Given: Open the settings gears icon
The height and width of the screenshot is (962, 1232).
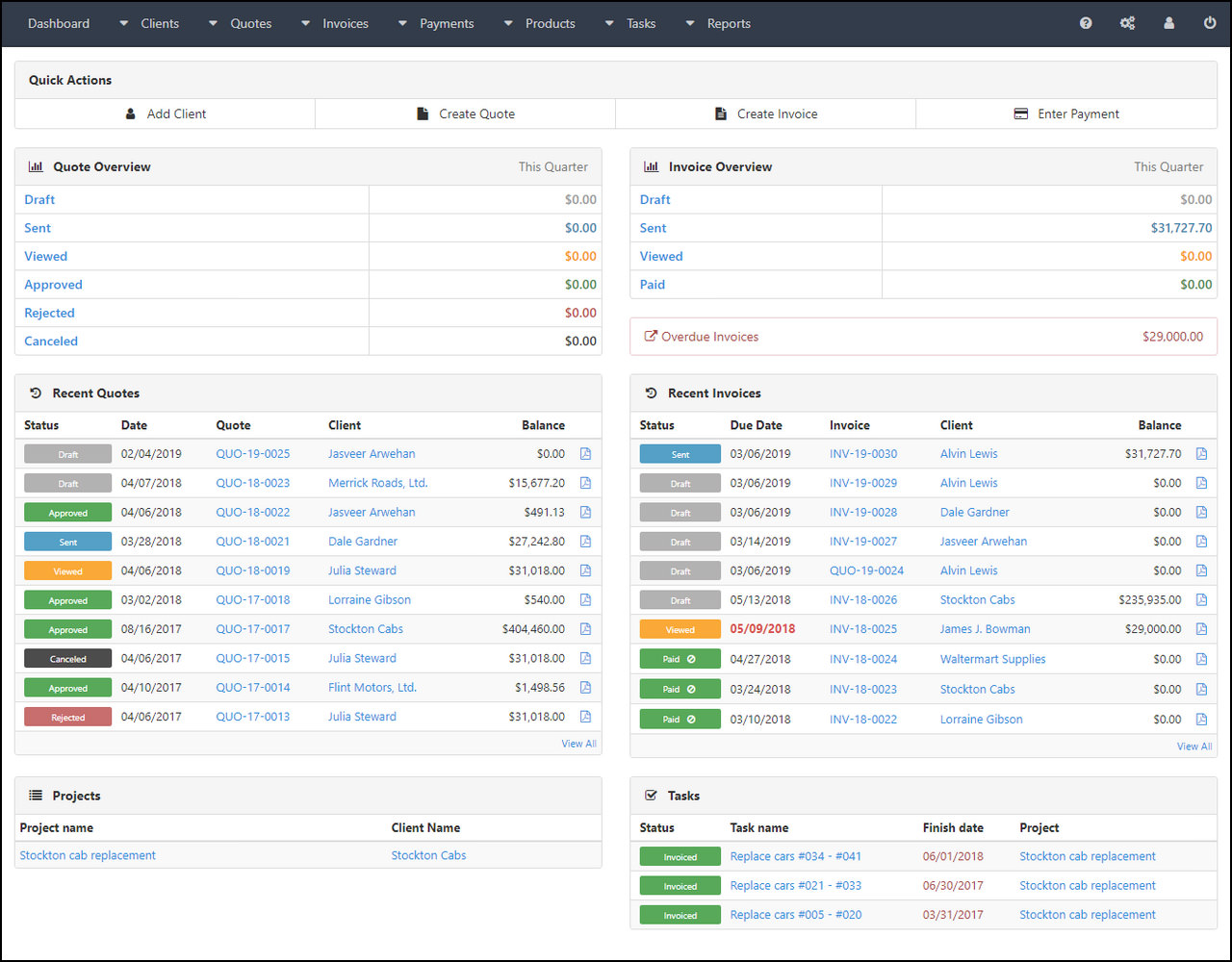Looking at the screenshot, I should 1127,23.
